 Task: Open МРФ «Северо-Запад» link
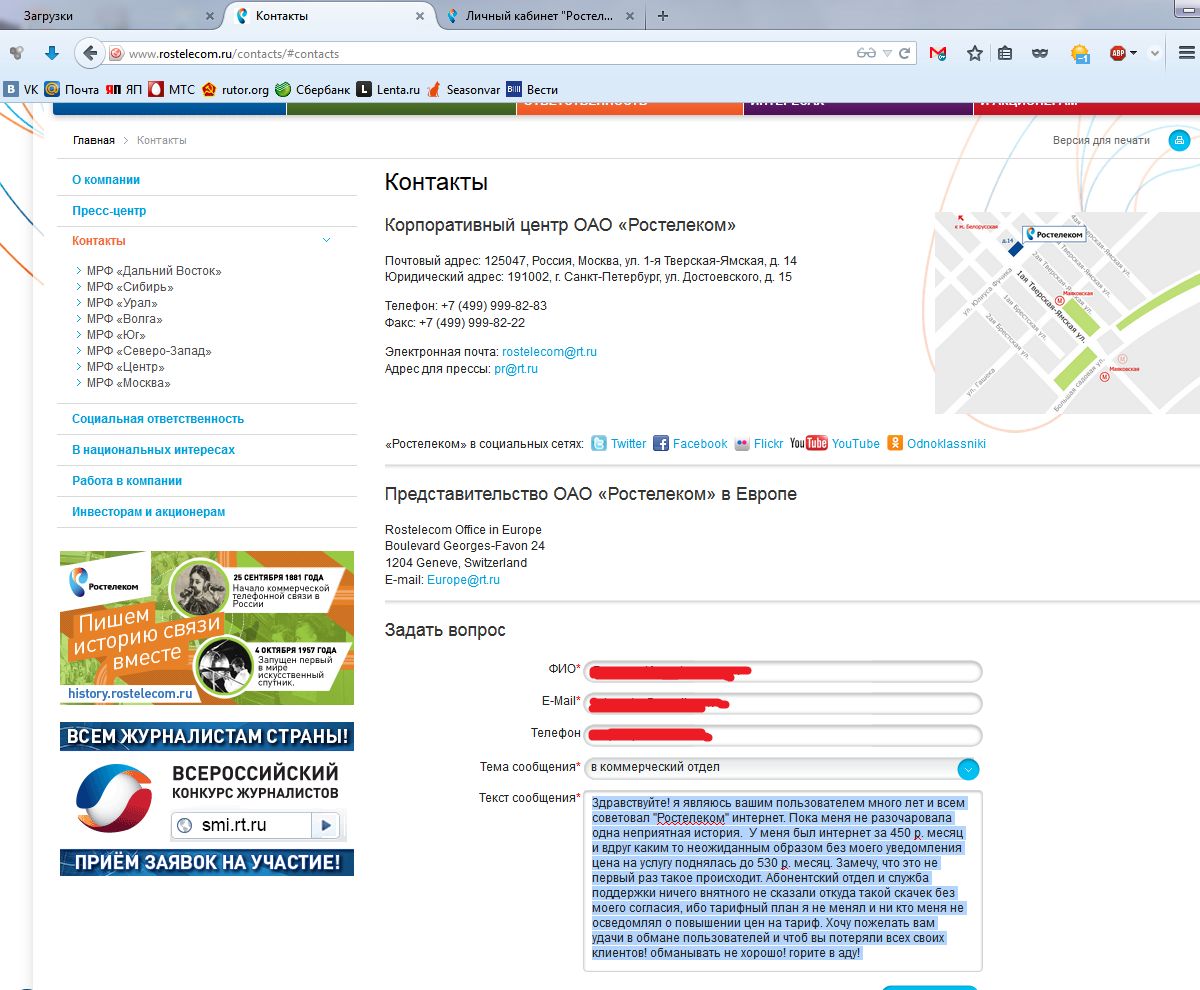point(149,351)
